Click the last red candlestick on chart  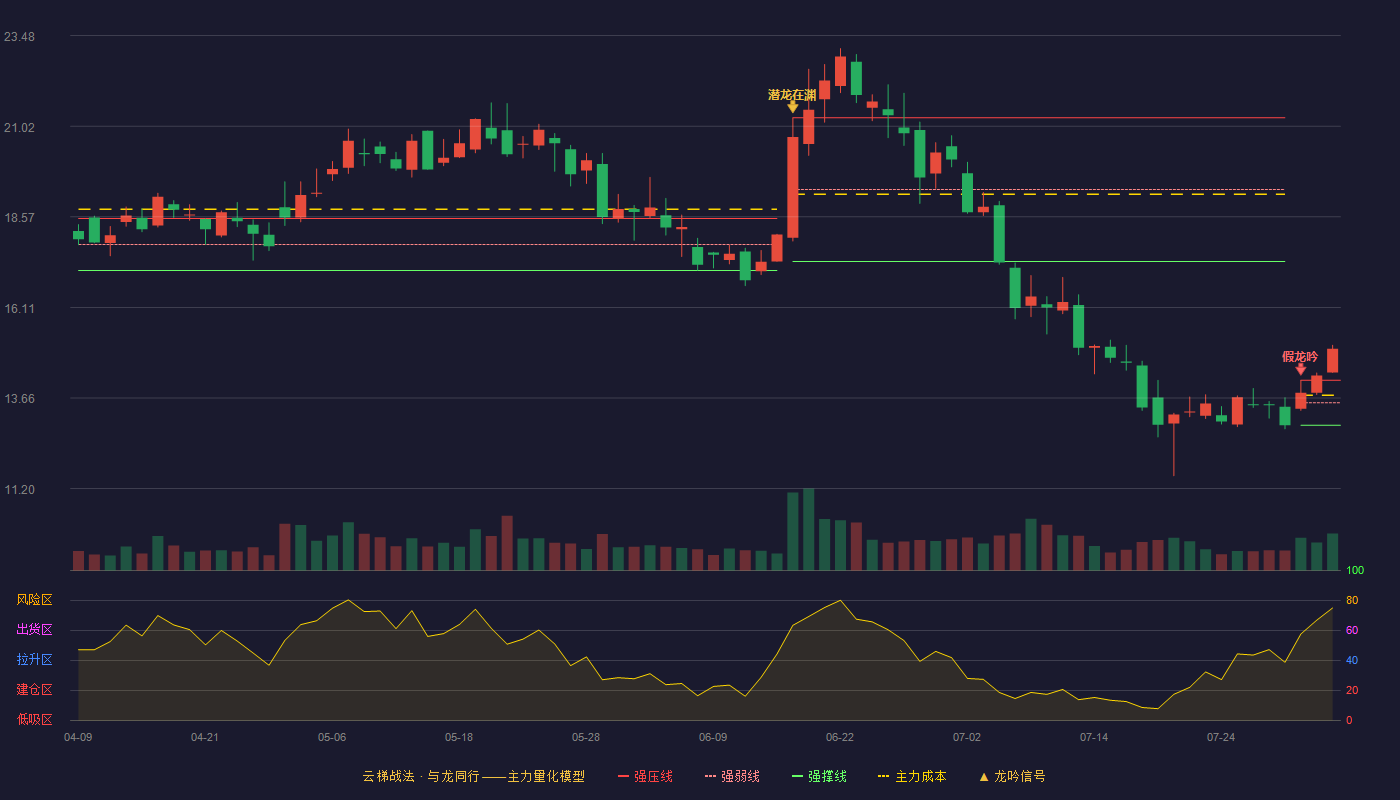click(1332, 360)
